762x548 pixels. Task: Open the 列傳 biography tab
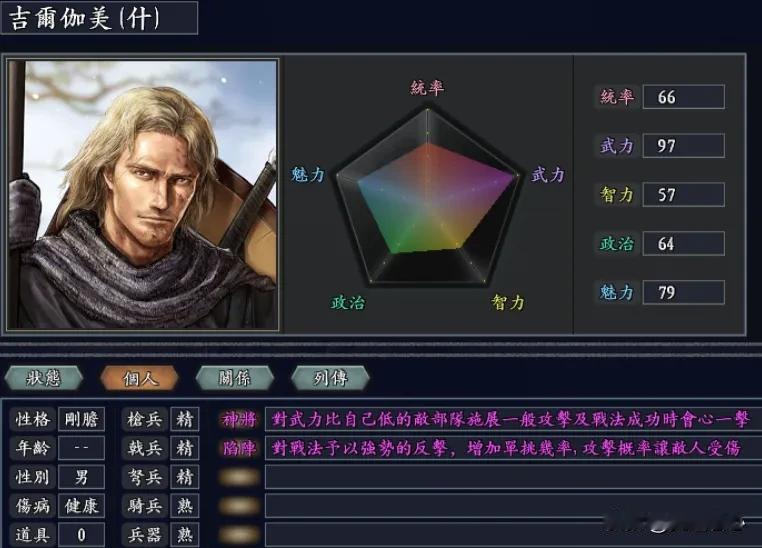330,378
